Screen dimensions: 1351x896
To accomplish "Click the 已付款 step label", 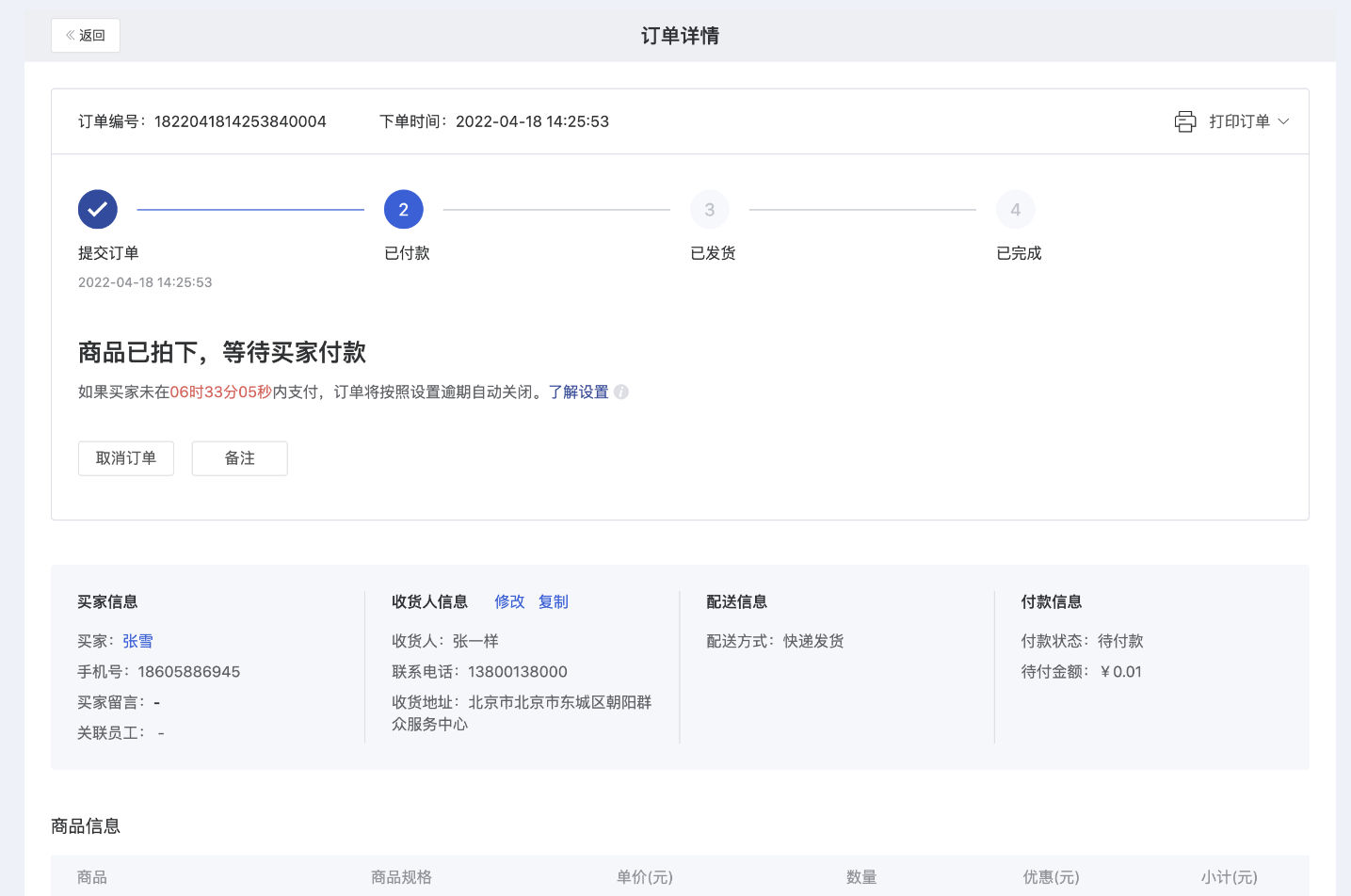I will click(x=407, y=253).
